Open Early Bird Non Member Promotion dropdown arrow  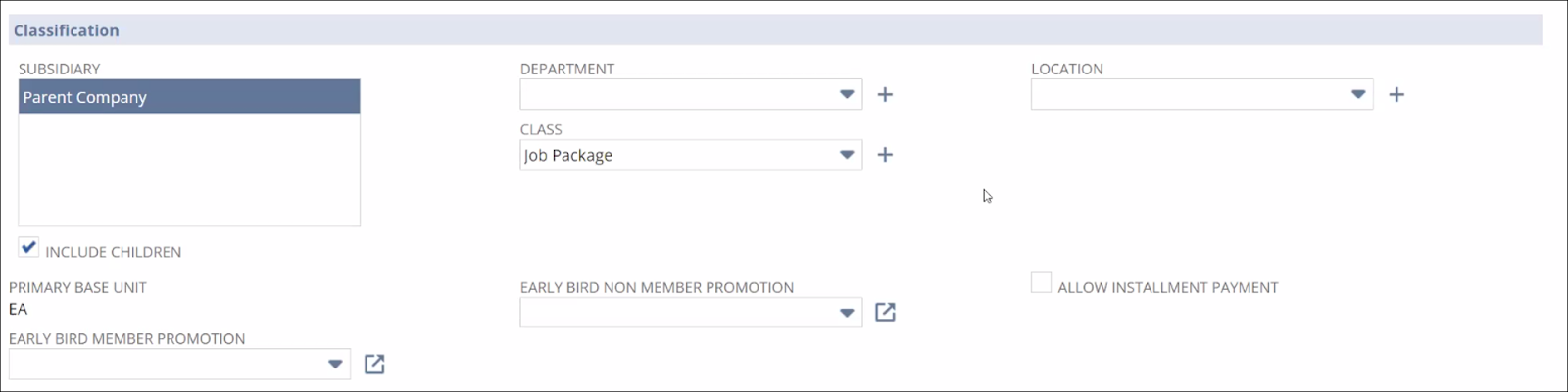click(847, 313)
